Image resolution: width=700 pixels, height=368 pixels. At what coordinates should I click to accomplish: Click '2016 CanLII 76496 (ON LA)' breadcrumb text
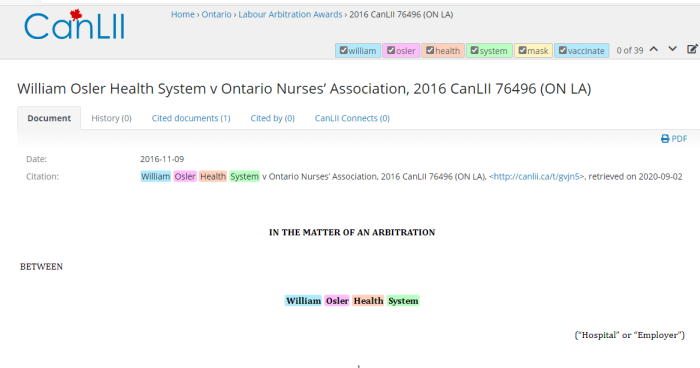coord(401,14)
